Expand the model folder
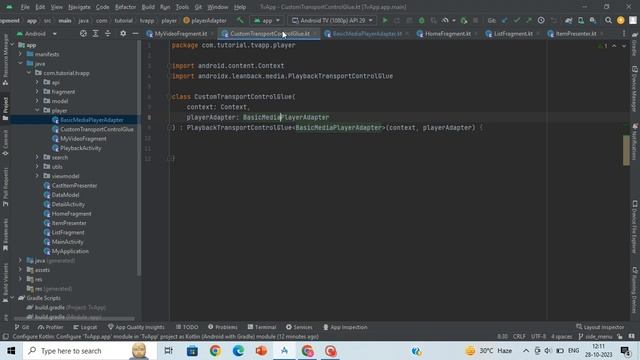The width and height of the screenshot is (640, 360). [x=37, y=101]
